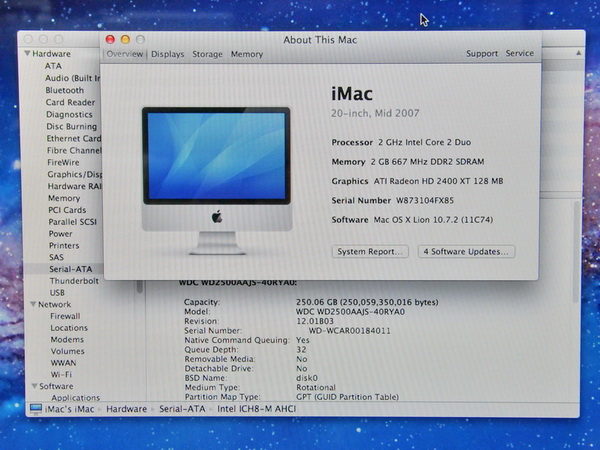Click the green zoom window button
This screenshot has width=600, height=450.
(140, 39)
